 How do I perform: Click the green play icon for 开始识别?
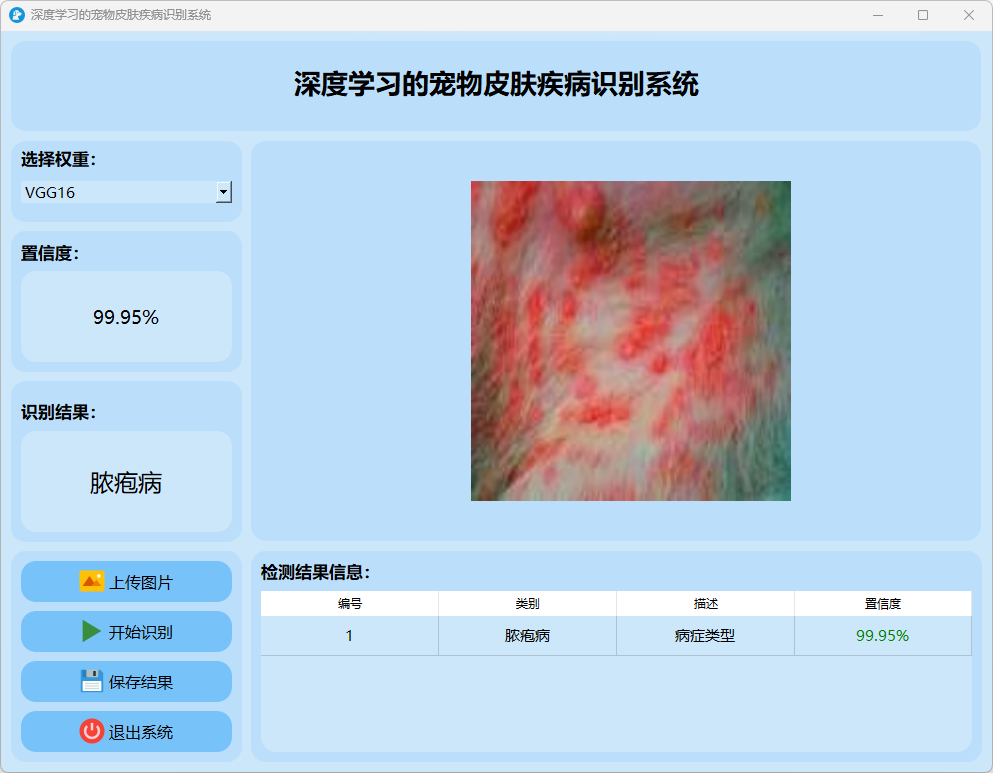pyautogui.click(x=91, y=631)
